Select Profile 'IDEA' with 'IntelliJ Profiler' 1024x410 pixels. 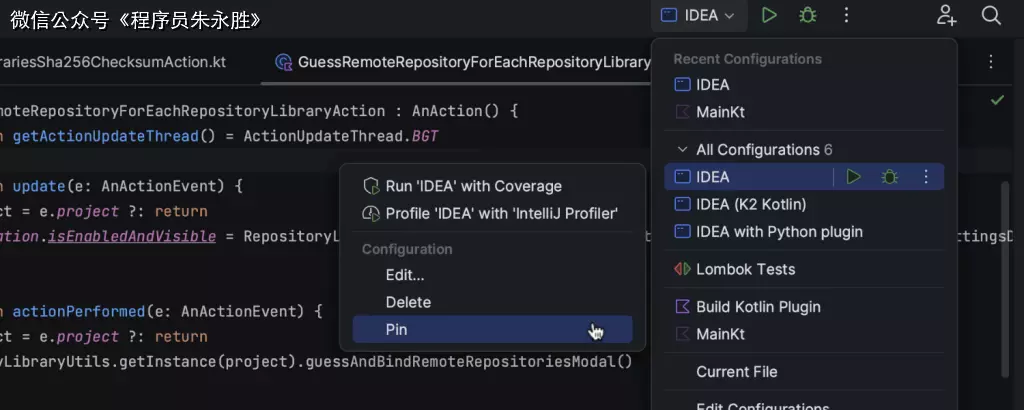pyautogui.click(x=501, y=213)
